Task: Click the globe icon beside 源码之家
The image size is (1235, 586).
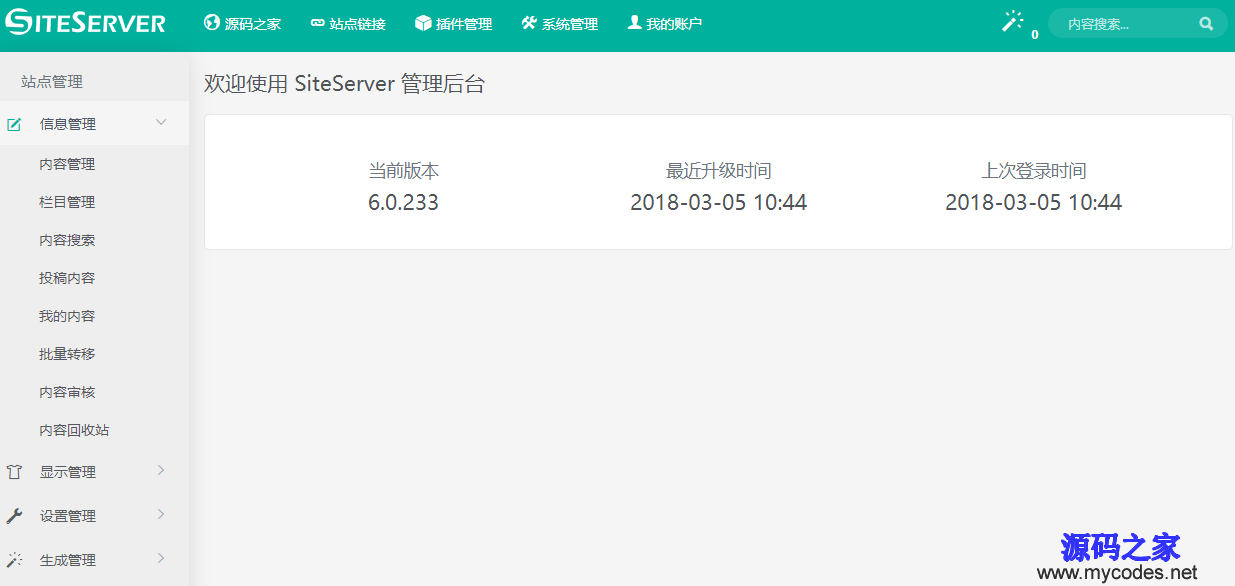Action: 211,22
